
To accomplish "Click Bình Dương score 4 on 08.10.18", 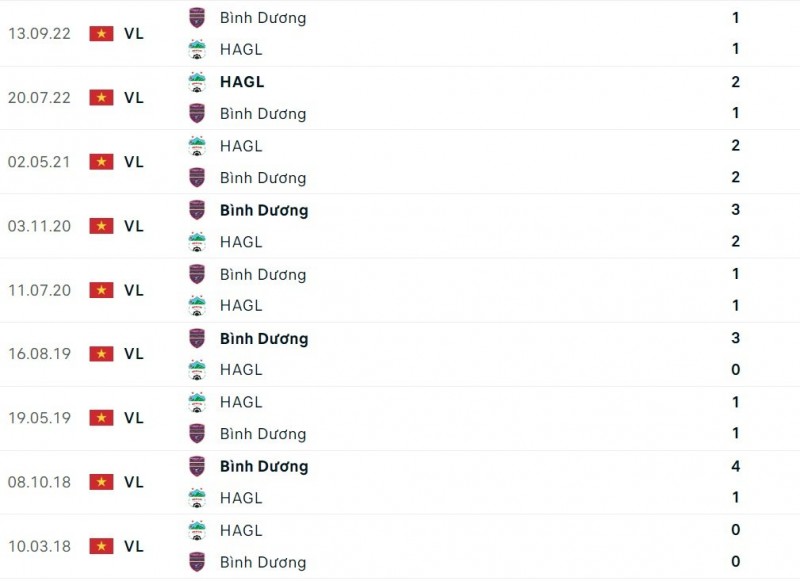I will click(735, 466).
